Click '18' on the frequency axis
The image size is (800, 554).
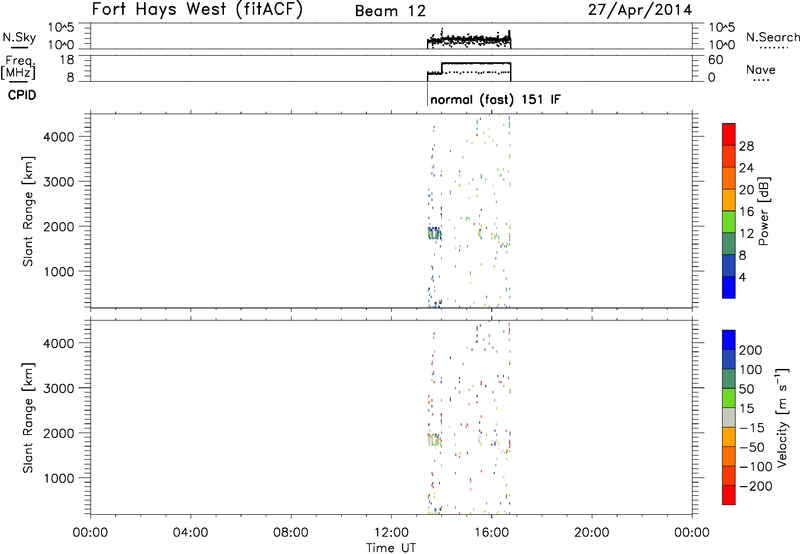click(x=67, y=60)
